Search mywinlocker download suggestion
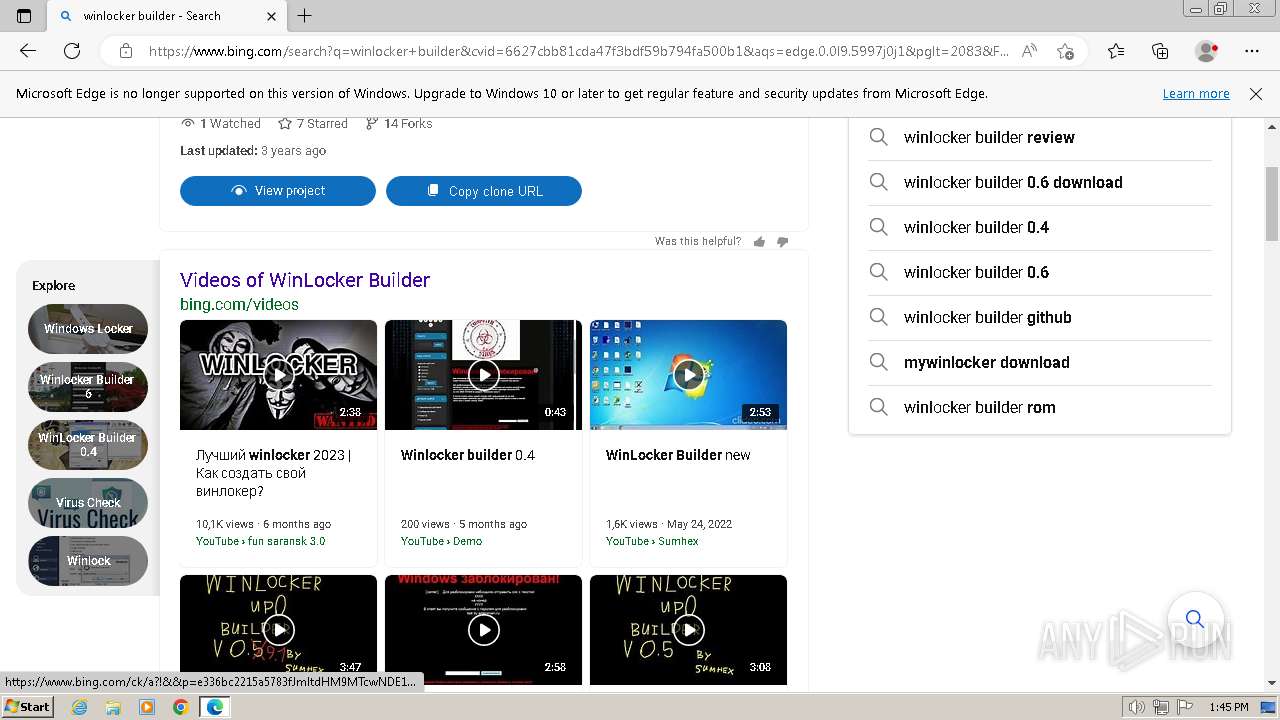 tap(1040, 363)
